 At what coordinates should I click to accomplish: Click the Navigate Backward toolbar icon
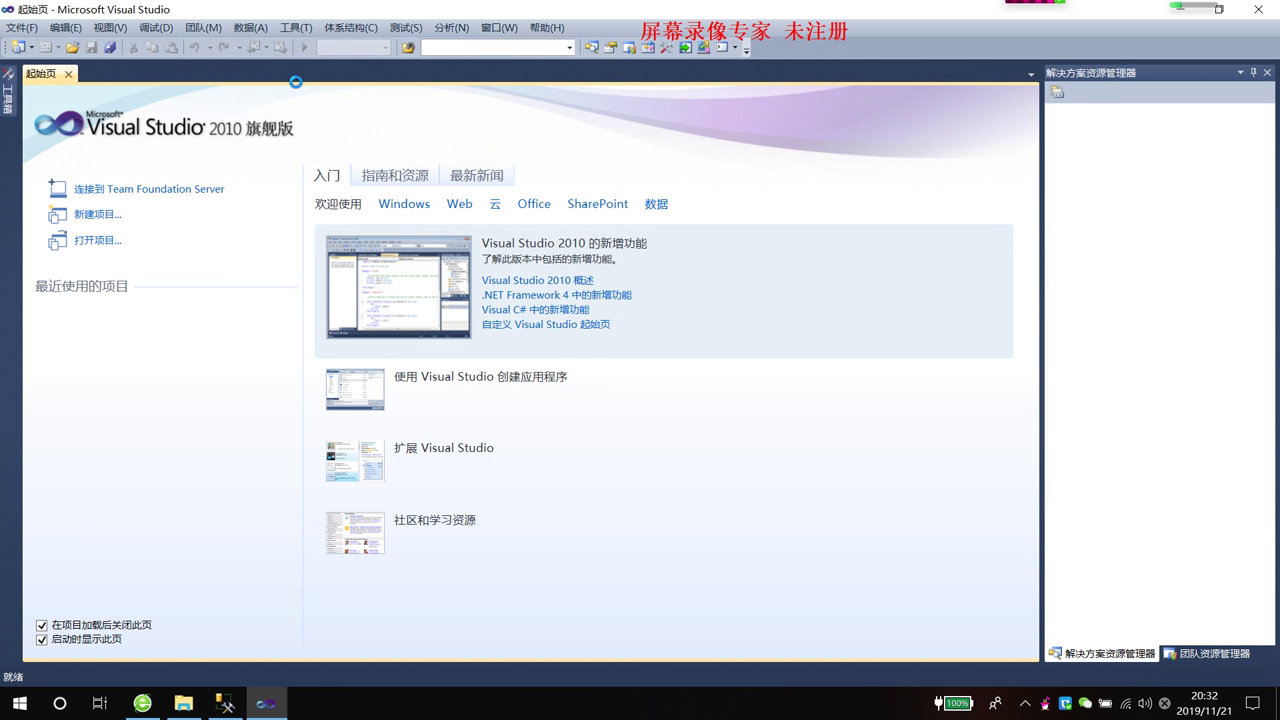(254, 47)
